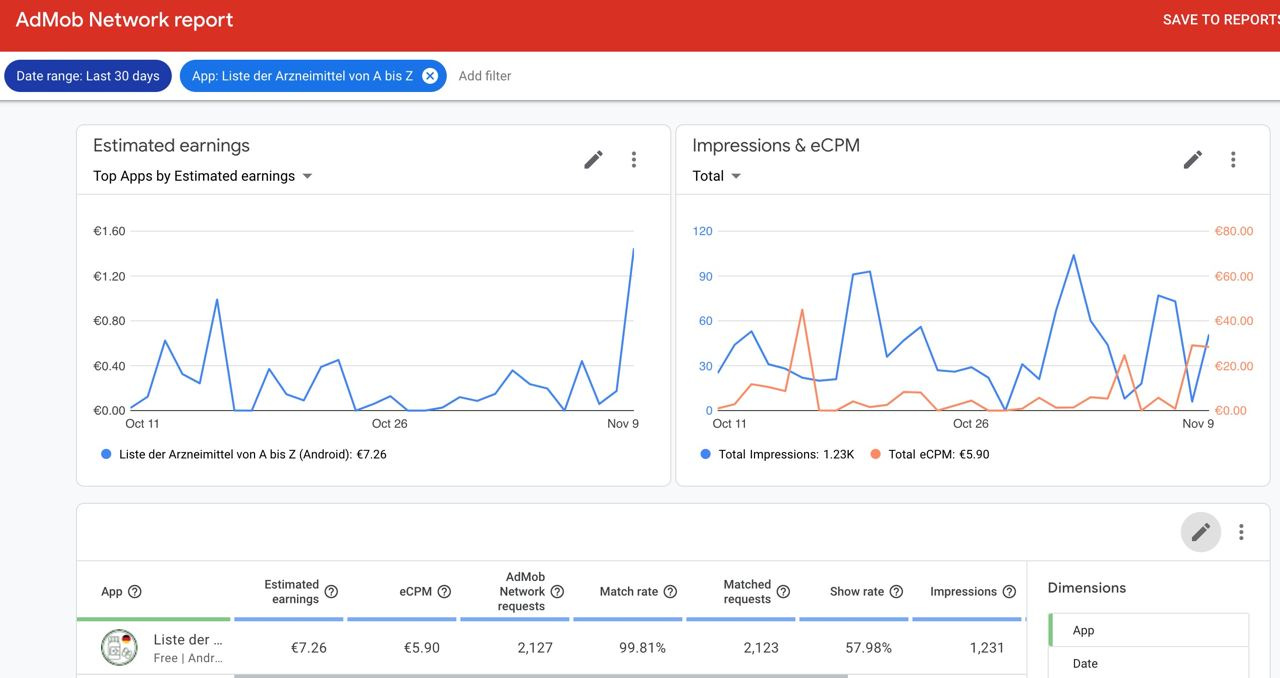Screen dimensions: 1280x678
Task: Click the 99.81% match rate cell
Action: tap(642, 648)
